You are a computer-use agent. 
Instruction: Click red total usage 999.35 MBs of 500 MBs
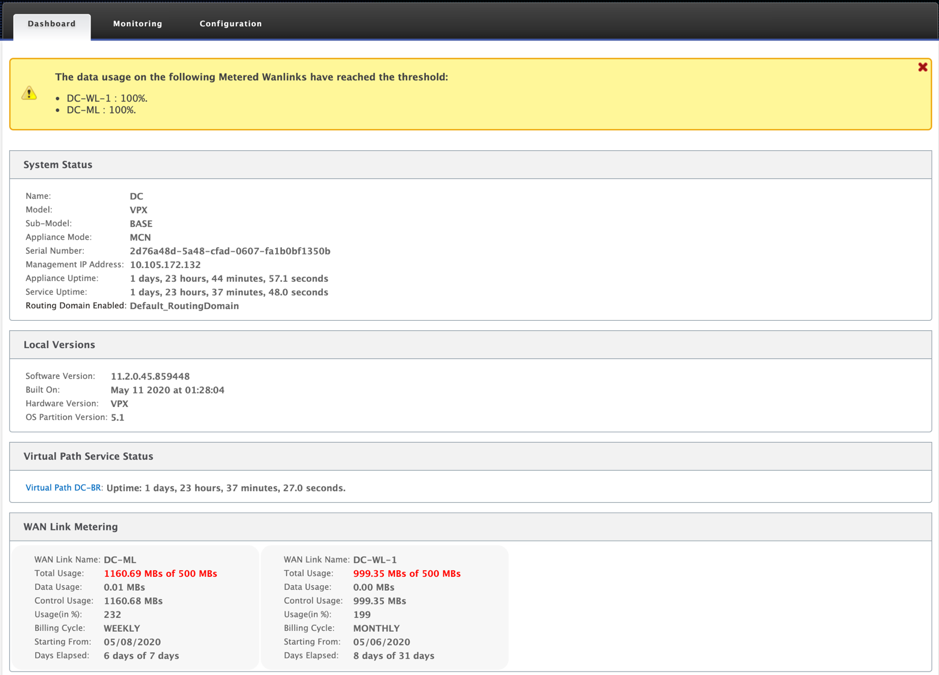(x=407, y=574)
